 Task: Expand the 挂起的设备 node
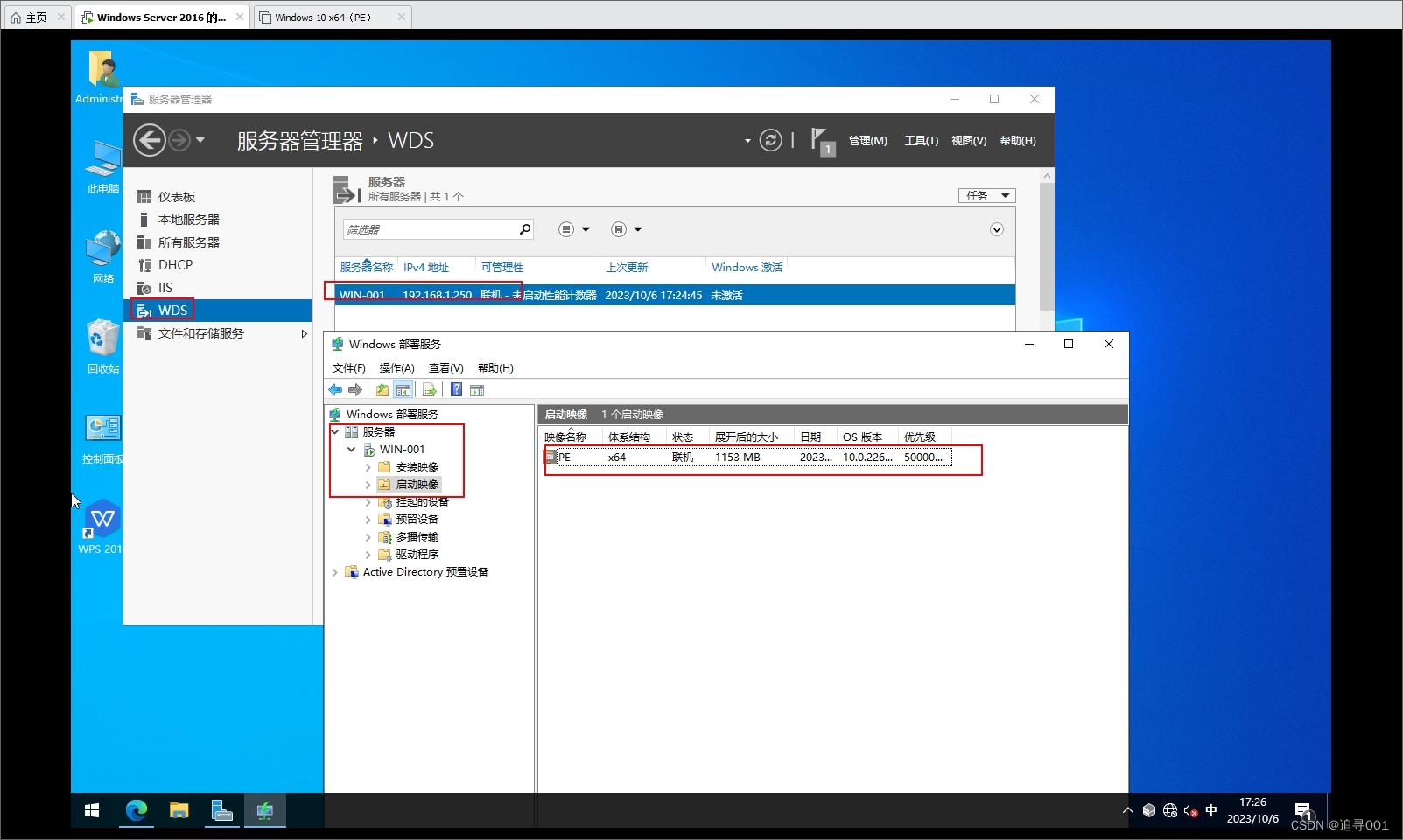(368, 502)
